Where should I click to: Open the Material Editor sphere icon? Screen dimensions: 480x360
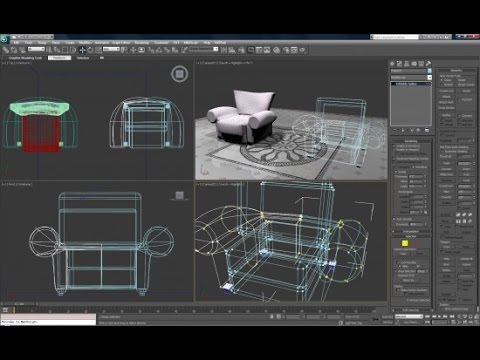(276, 50)
